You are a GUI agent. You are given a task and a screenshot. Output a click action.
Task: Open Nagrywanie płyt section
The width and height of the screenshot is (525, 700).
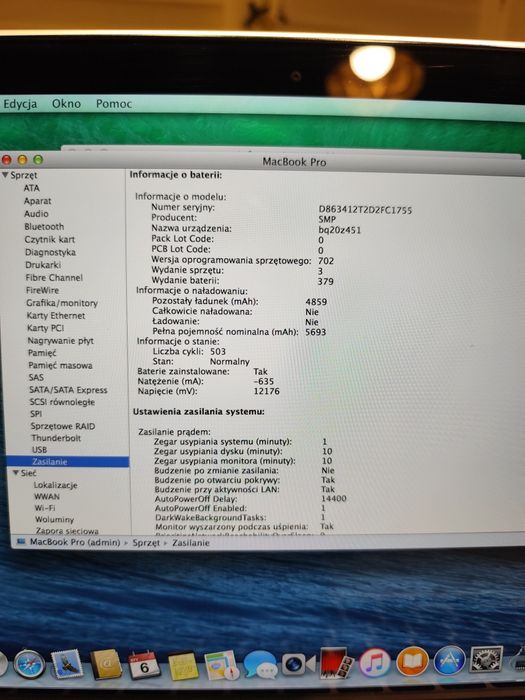point(61,341)
